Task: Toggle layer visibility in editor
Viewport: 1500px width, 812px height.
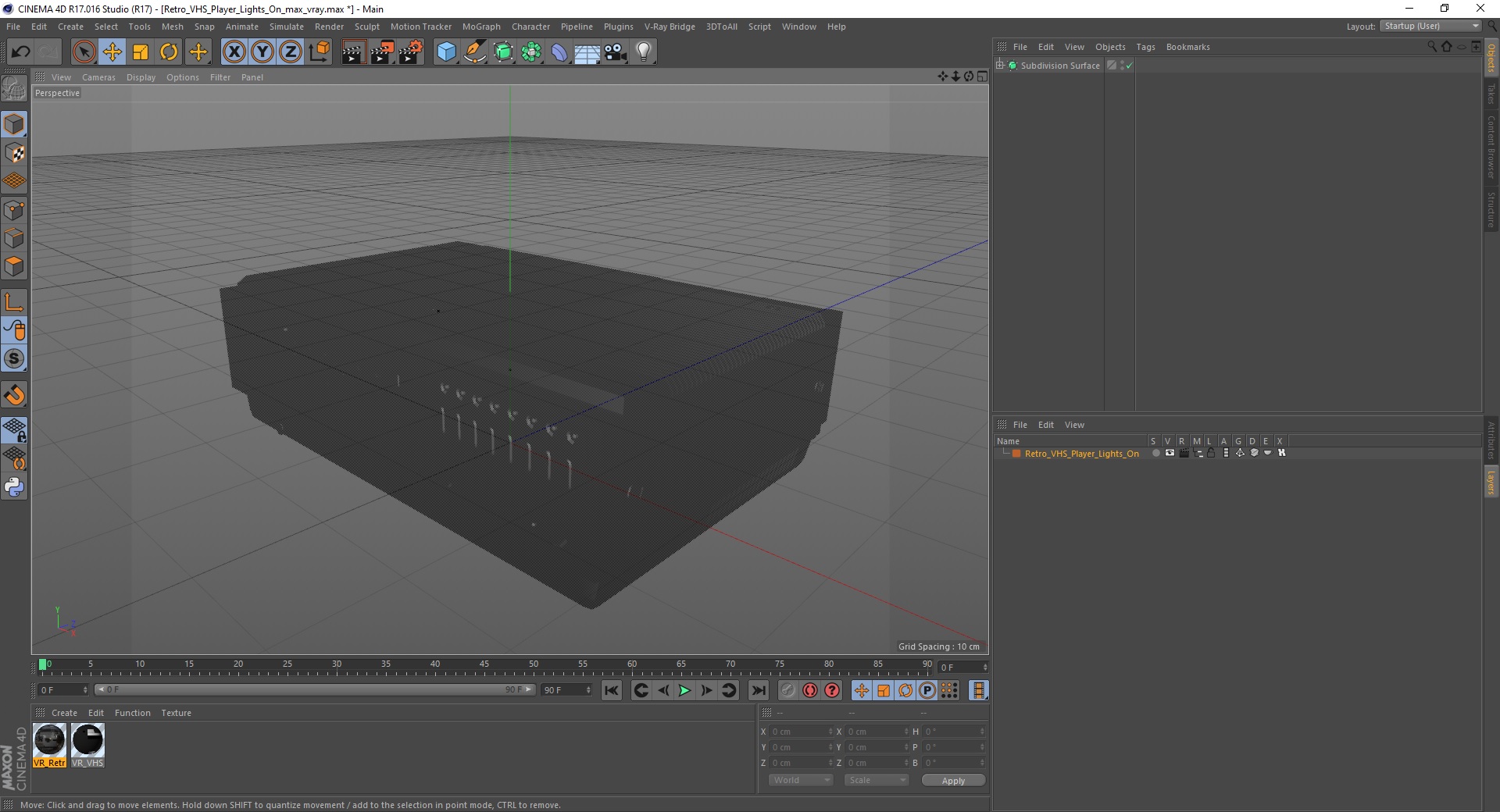Action: (1170, 453)
